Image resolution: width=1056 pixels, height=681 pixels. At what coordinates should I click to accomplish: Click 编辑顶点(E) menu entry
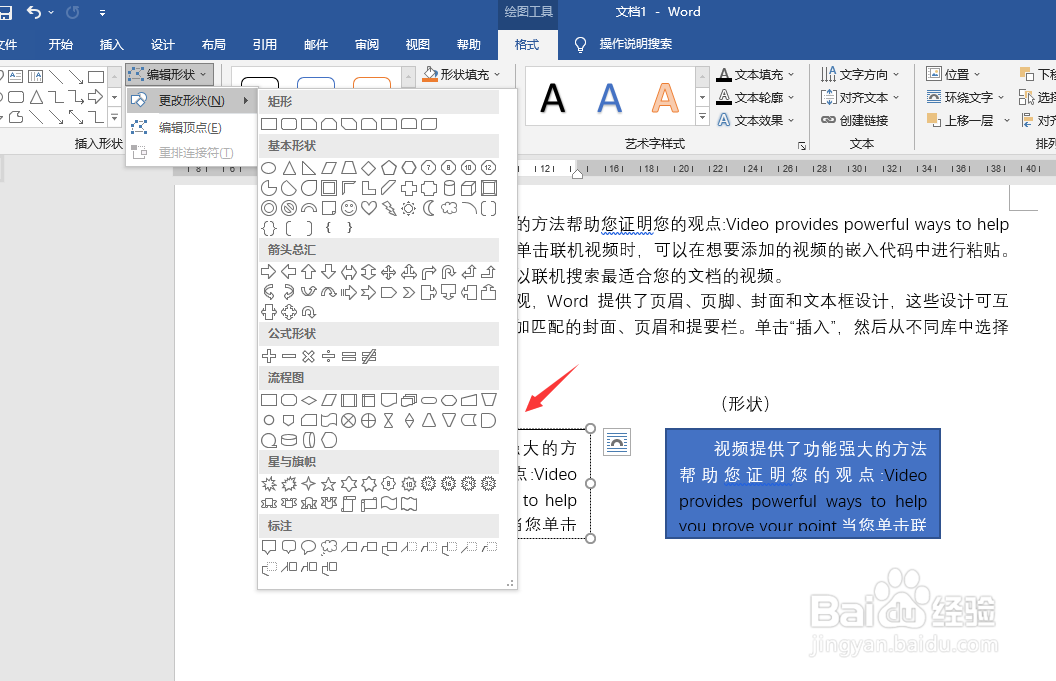tap(192, 127)
